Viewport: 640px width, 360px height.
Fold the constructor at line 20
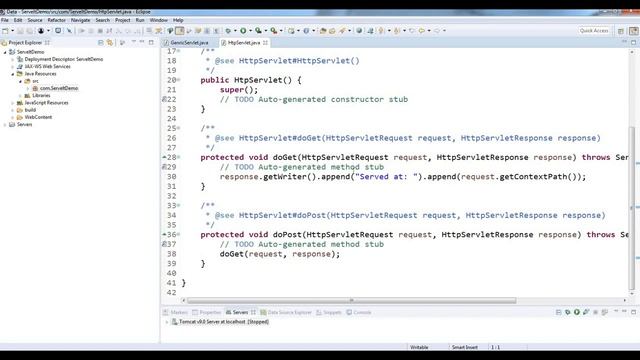pyautogui.click(x=179, y=80)
